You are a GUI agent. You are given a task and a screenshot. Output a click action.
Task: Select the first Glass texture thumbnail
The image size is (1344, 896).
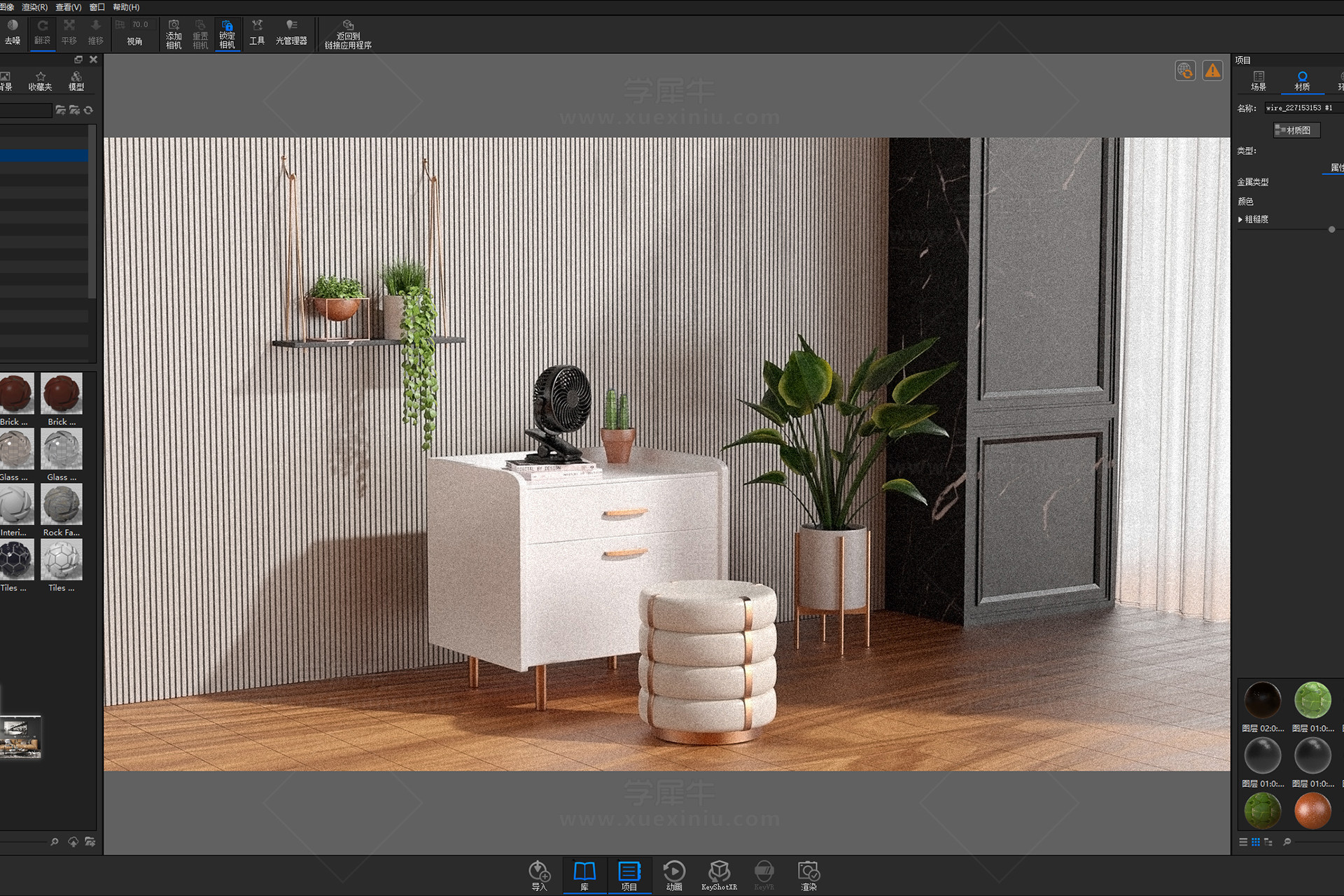15,449
